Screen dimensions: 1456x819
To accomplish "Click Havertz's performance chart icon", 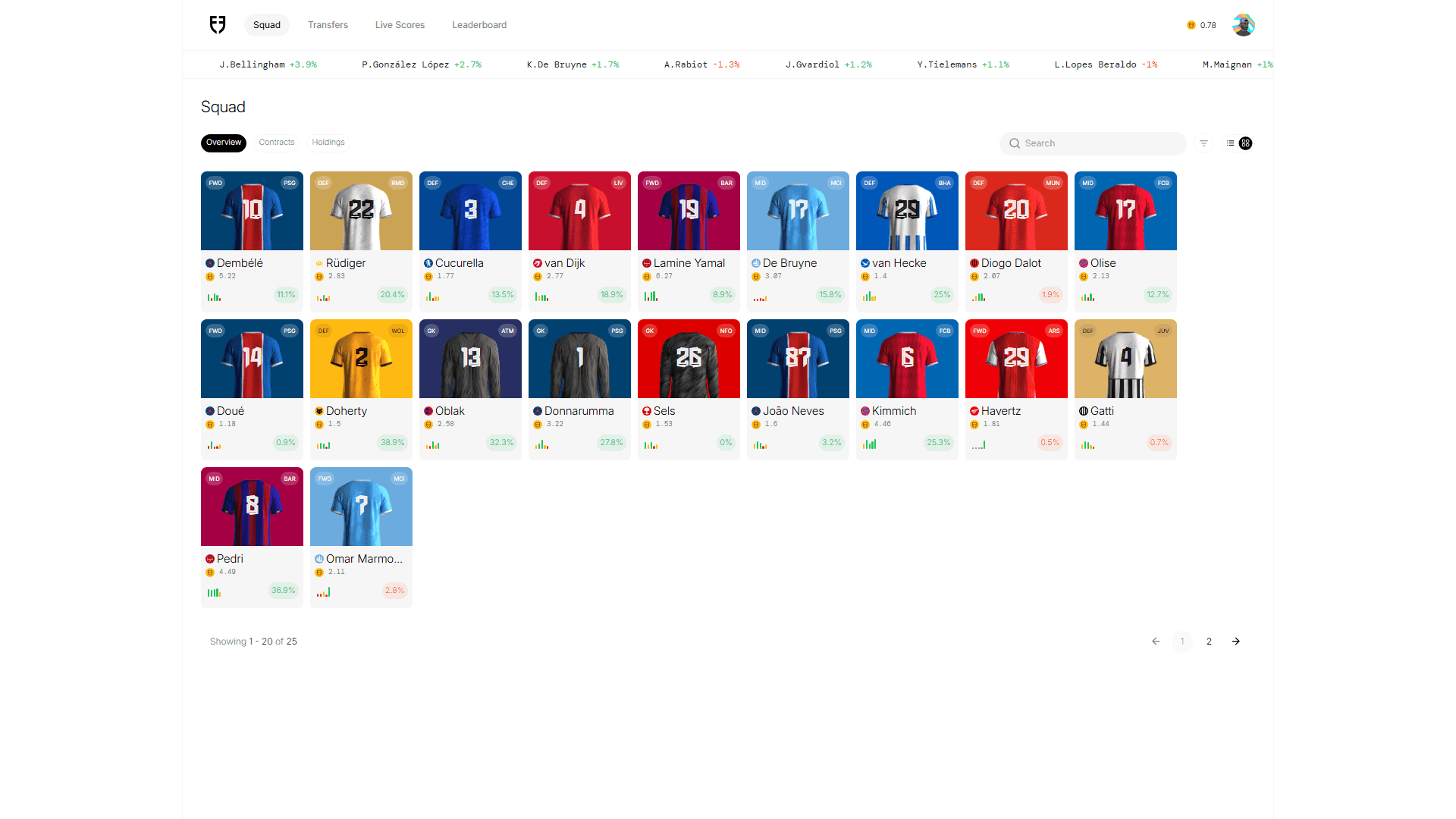I will click(978, 445).
